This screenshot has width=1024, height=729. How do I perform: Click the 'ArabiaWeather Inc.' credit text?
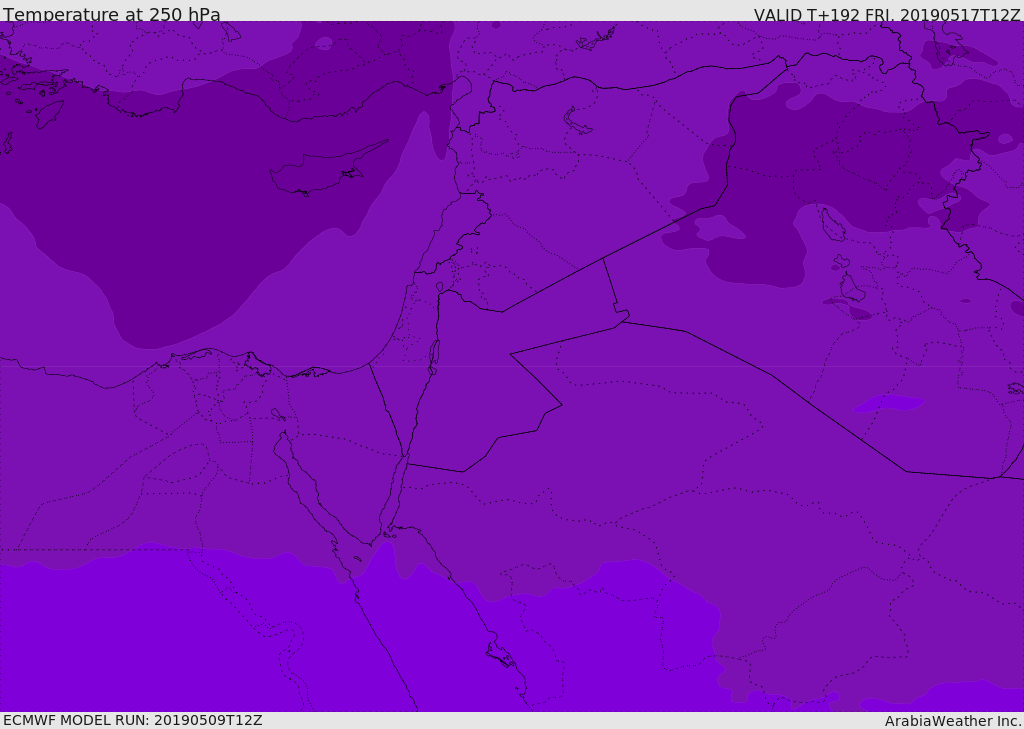952,721
